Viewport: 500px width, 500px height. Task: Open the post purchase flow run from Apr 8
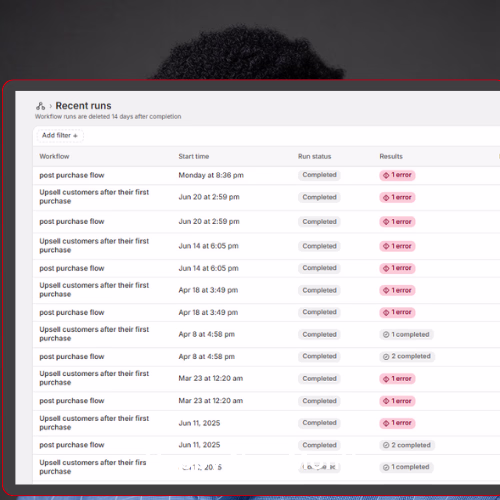72,357
